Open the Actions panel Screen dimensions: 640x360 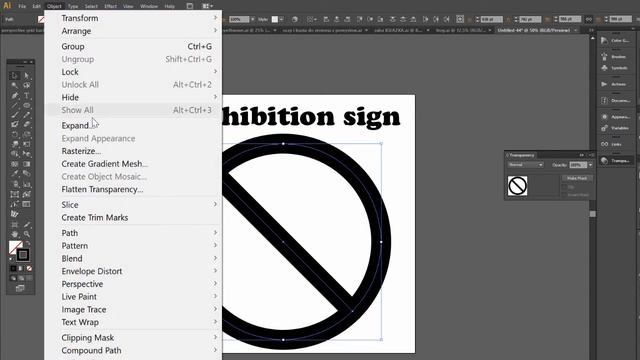(x=616, y=84)
